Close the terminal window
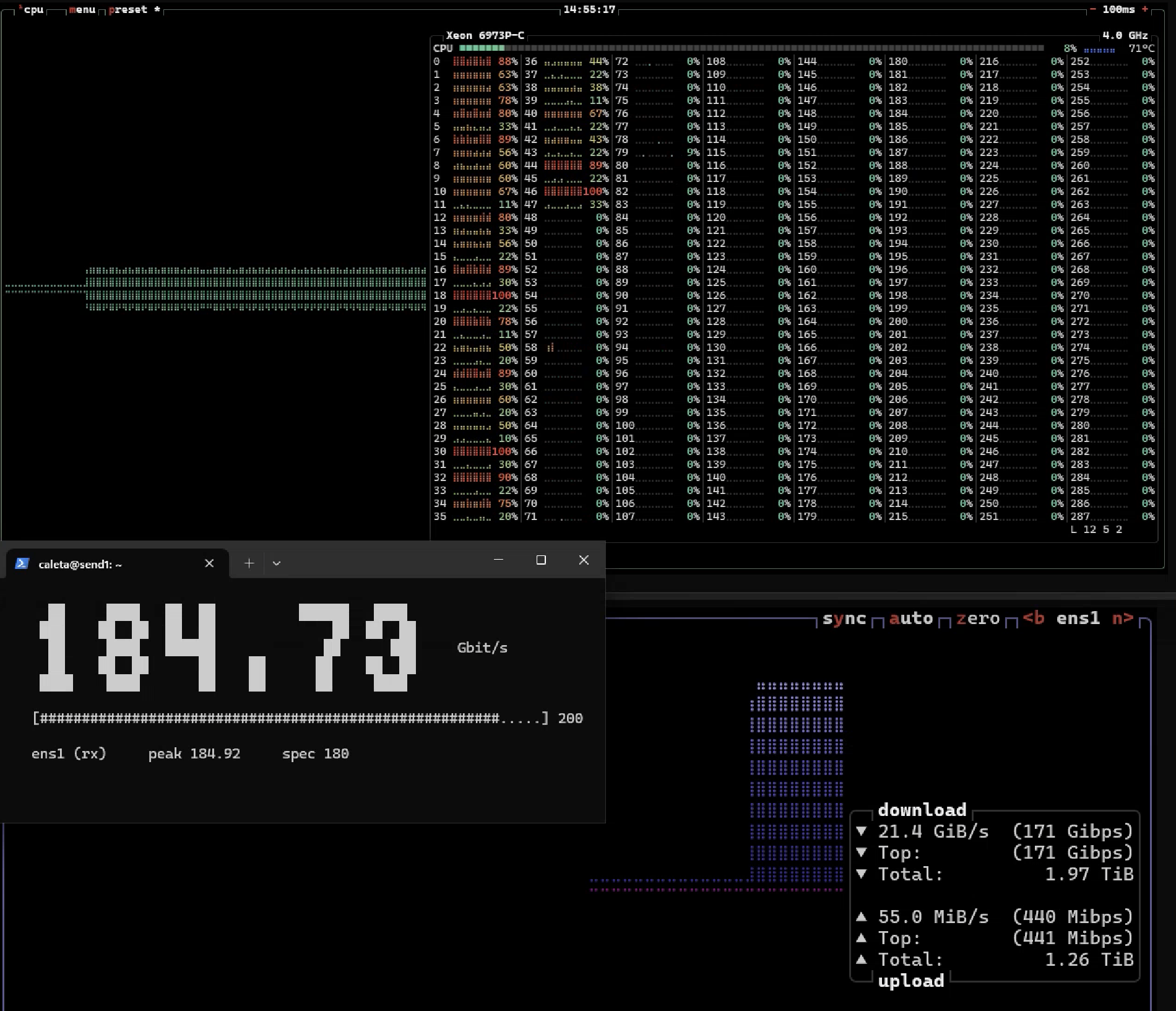 coord(584,560)
